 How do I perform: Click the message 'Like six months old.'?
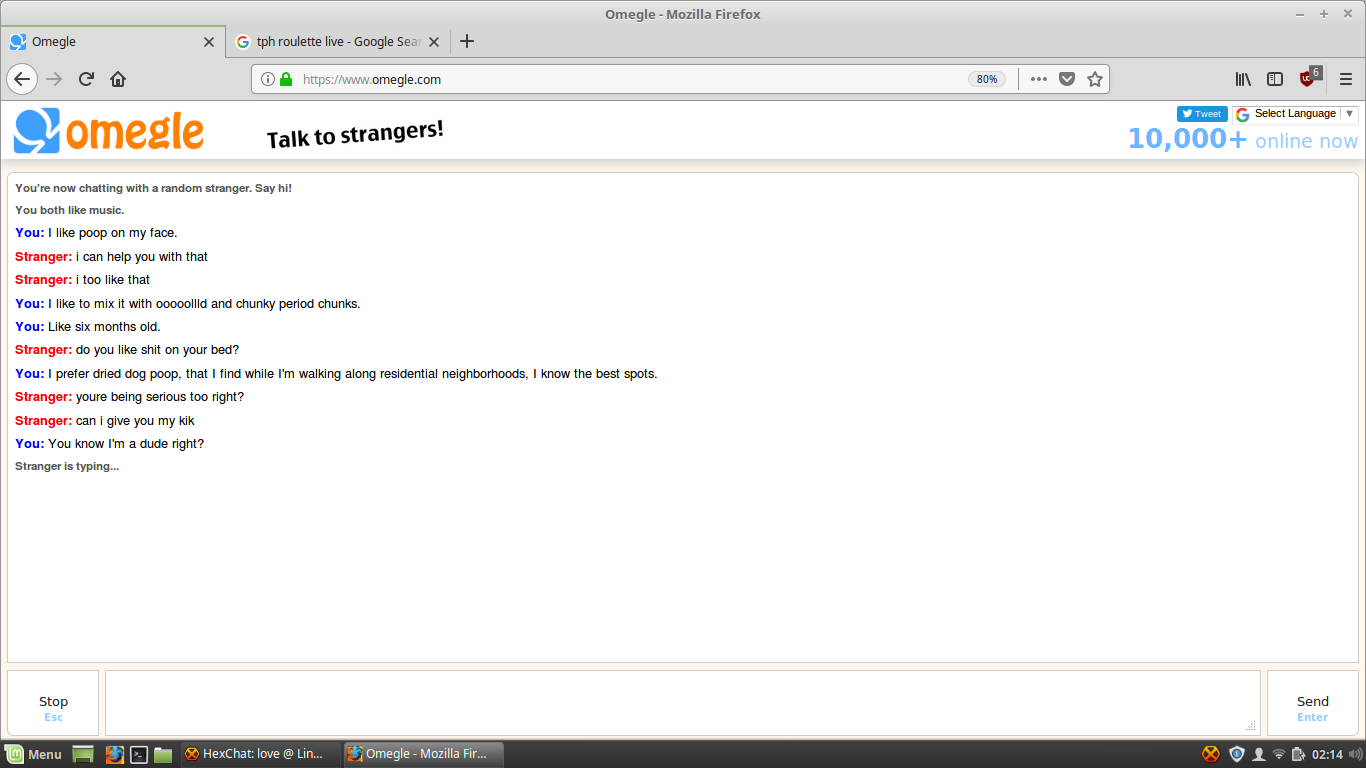click(x=104, y=327)
